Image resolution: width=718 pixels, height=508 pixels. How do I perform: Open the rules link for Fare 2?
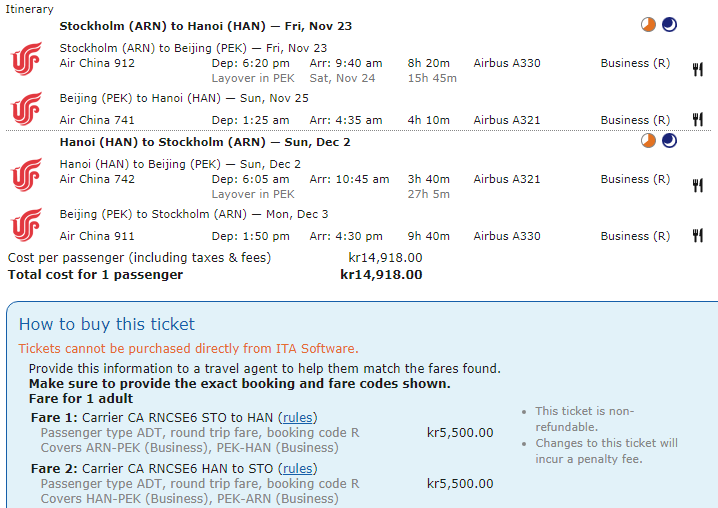[297, 468]
